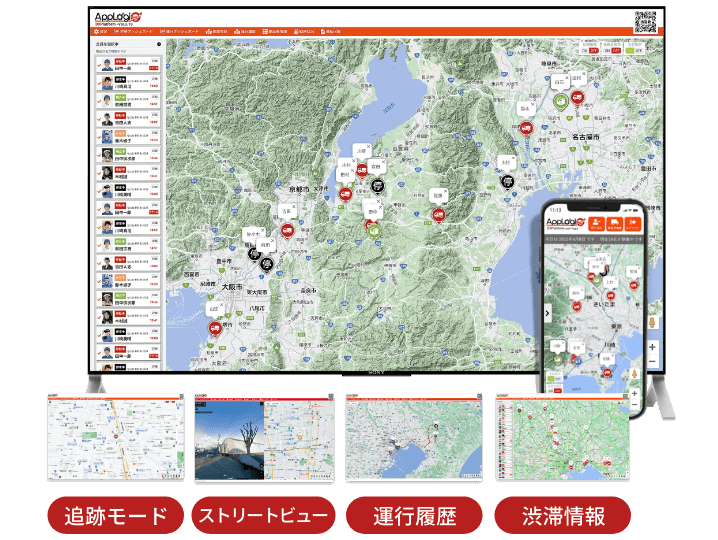Screen dimensions: 718x540
Task: Switch the green toggle at phone map's bottom left
Action: pyautogui.click(x=555, y=378)
